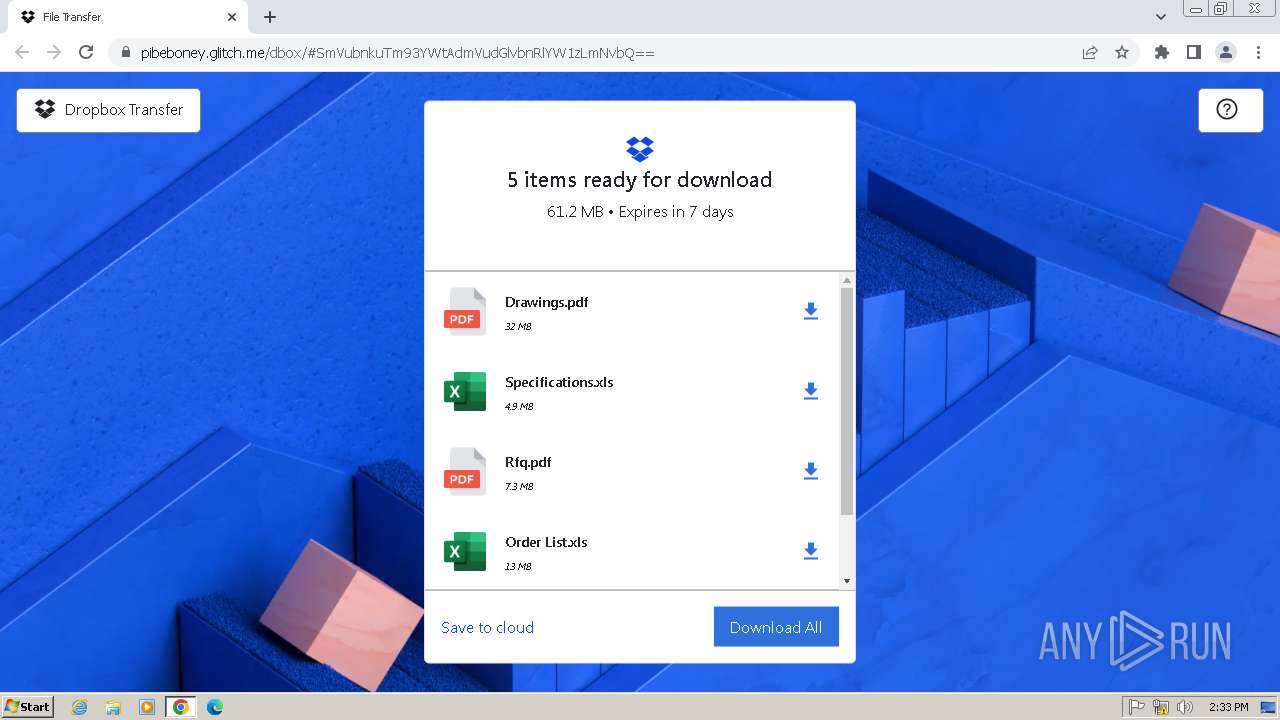The image size is (1280, 720).
Task: Click the Excel icon beside Order List.xls
Action: [465, 551]
